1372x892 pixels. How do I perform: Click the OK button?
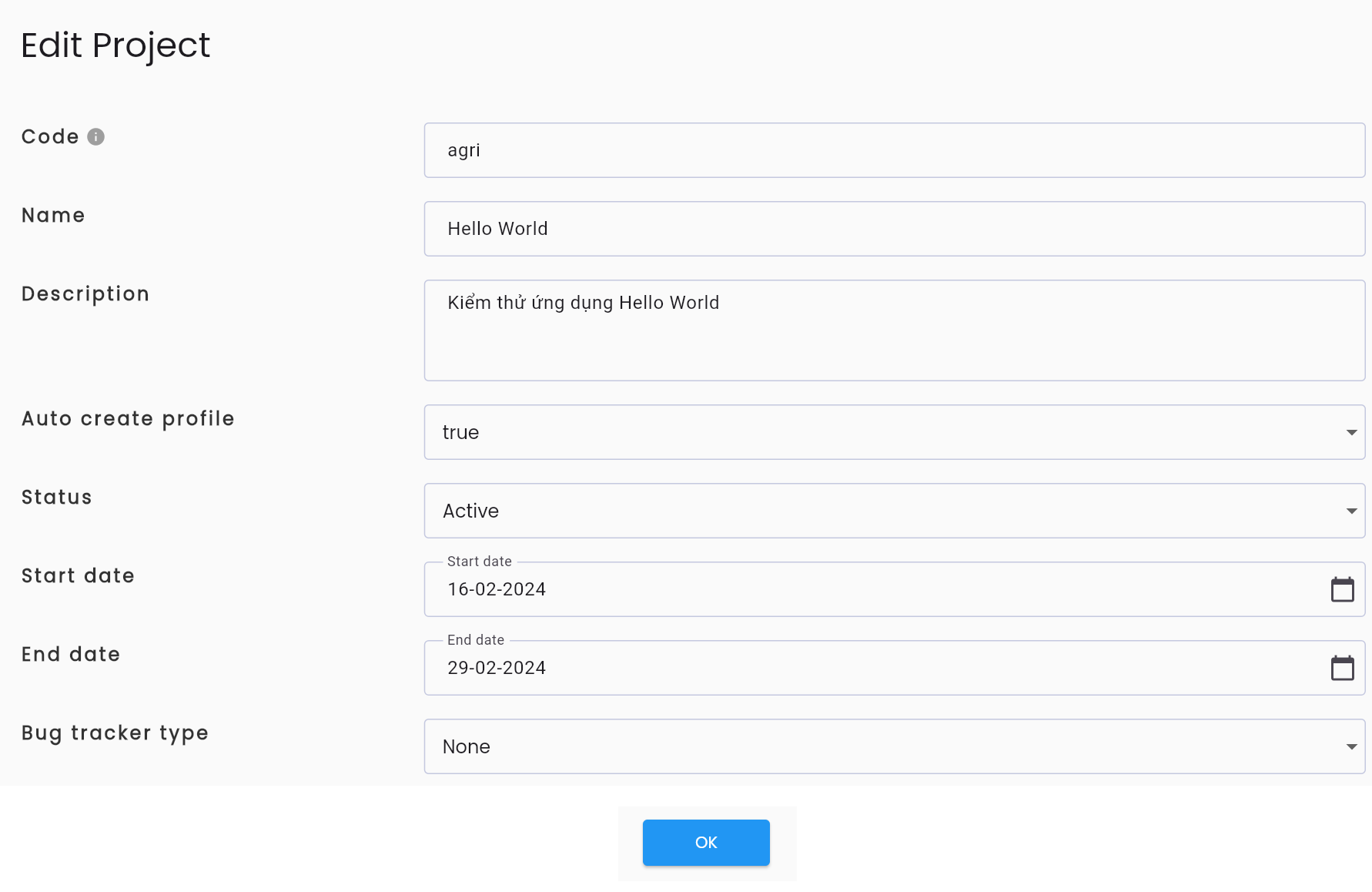pyautogui.click(x=706, y=843)
